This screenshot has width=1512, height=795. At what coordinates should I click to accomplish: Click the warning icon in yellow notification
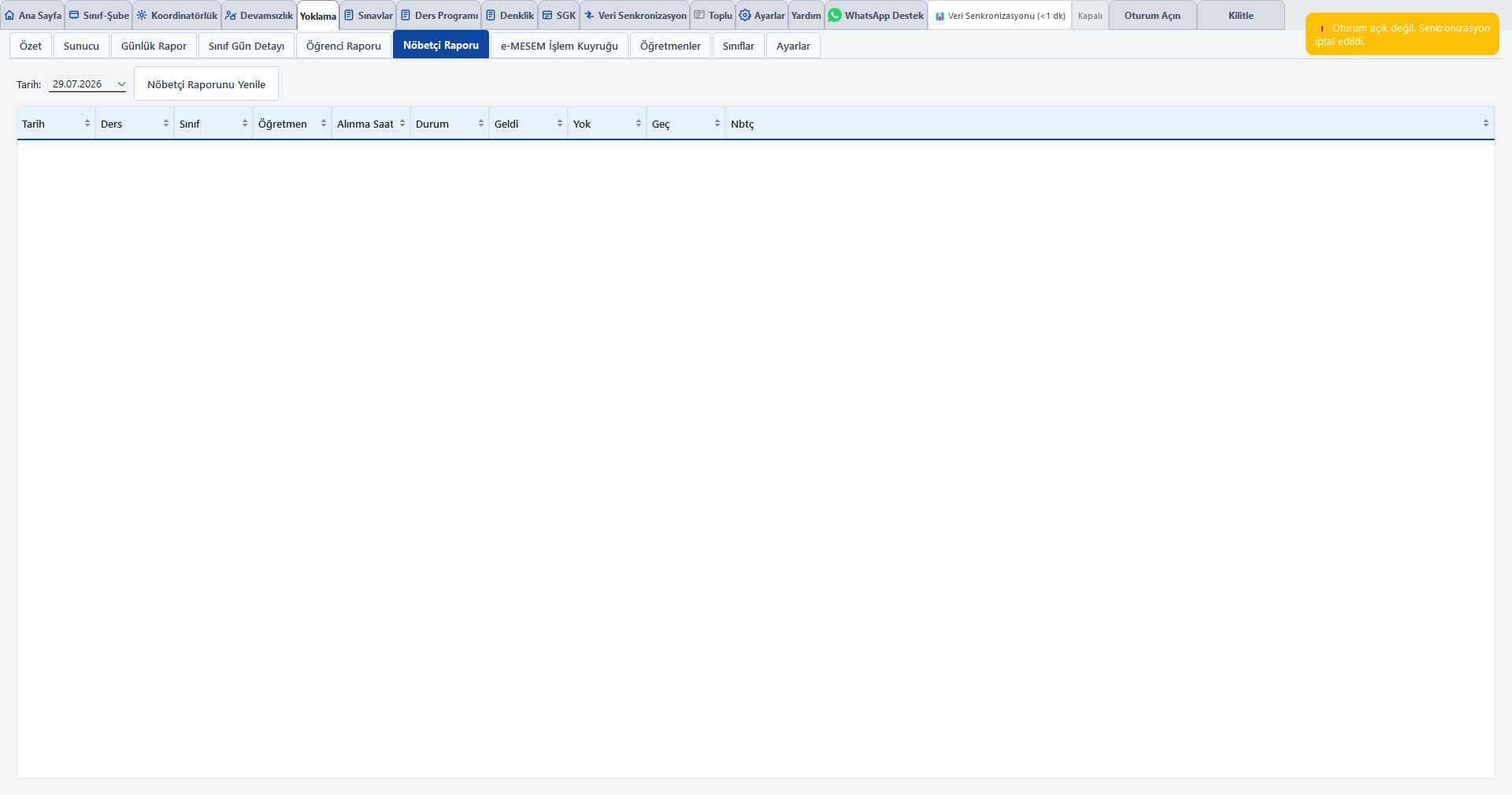[1321, 28]
